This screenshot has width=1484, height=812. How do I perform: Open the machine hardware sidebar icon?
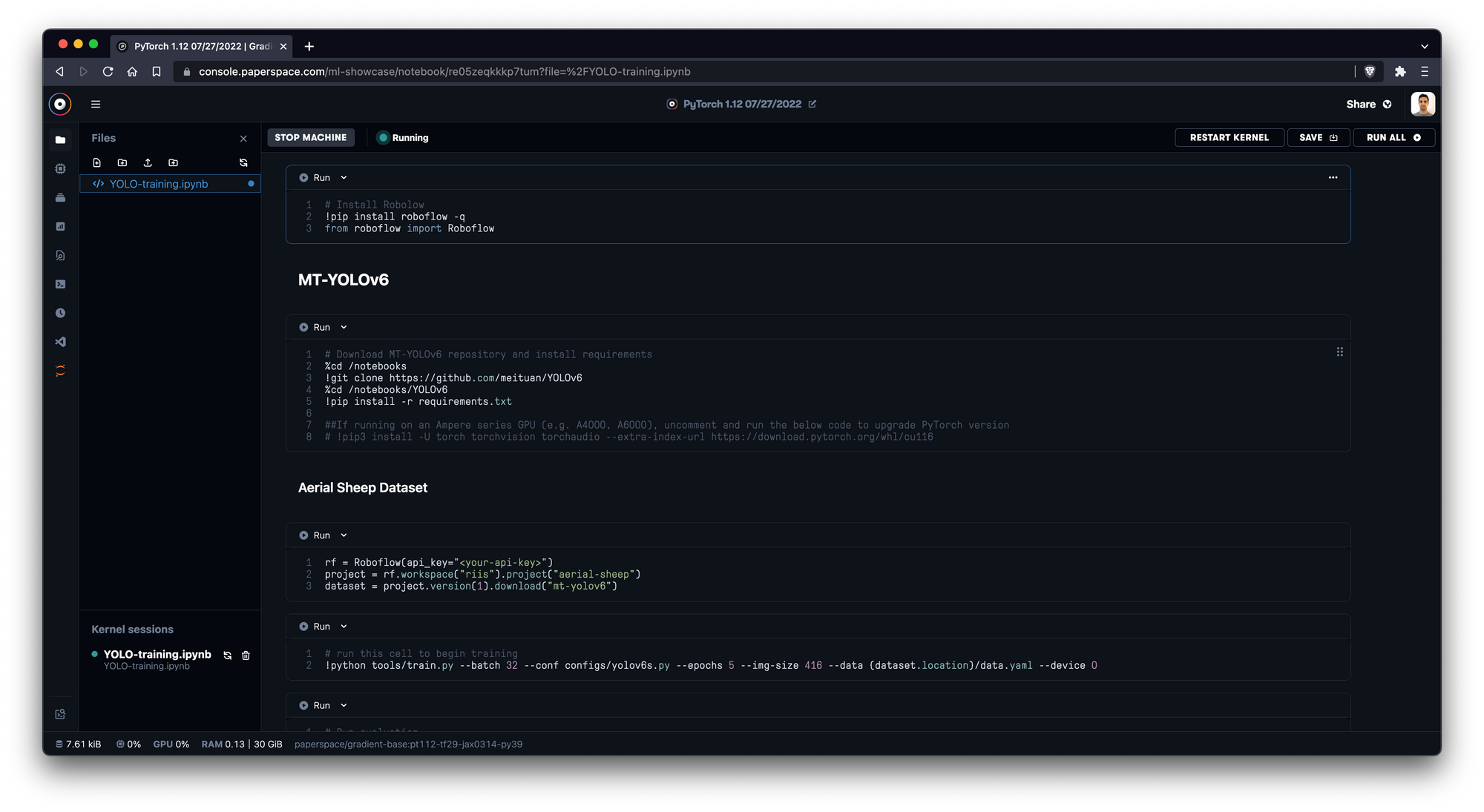point(60,169)
